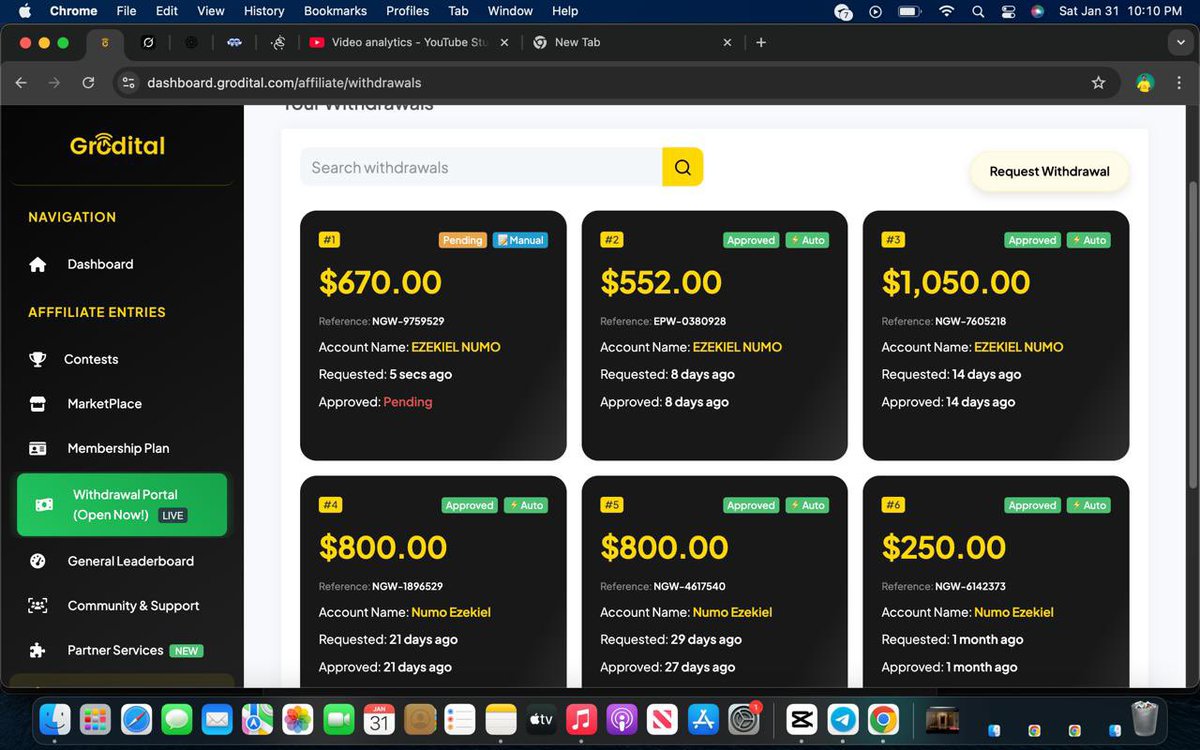Open Membership Plan via its card icon

coord(38,448)
